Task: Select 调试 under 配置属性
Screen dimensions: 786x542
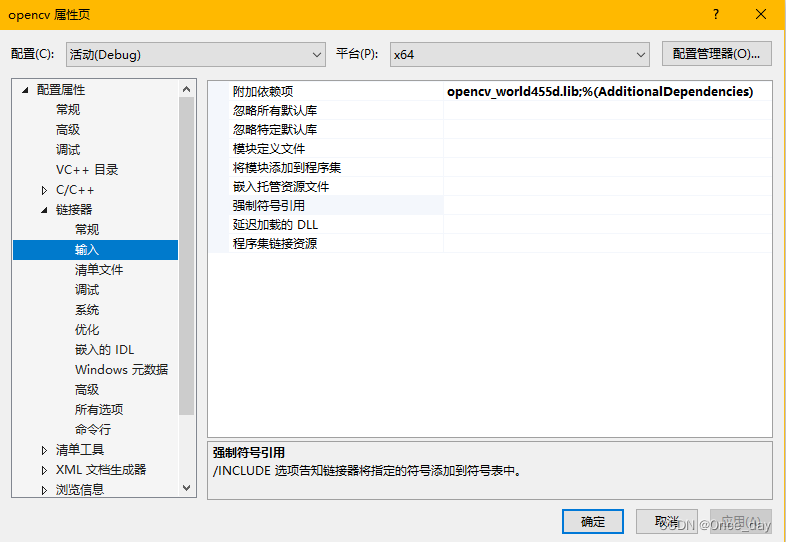Action: 68,149
